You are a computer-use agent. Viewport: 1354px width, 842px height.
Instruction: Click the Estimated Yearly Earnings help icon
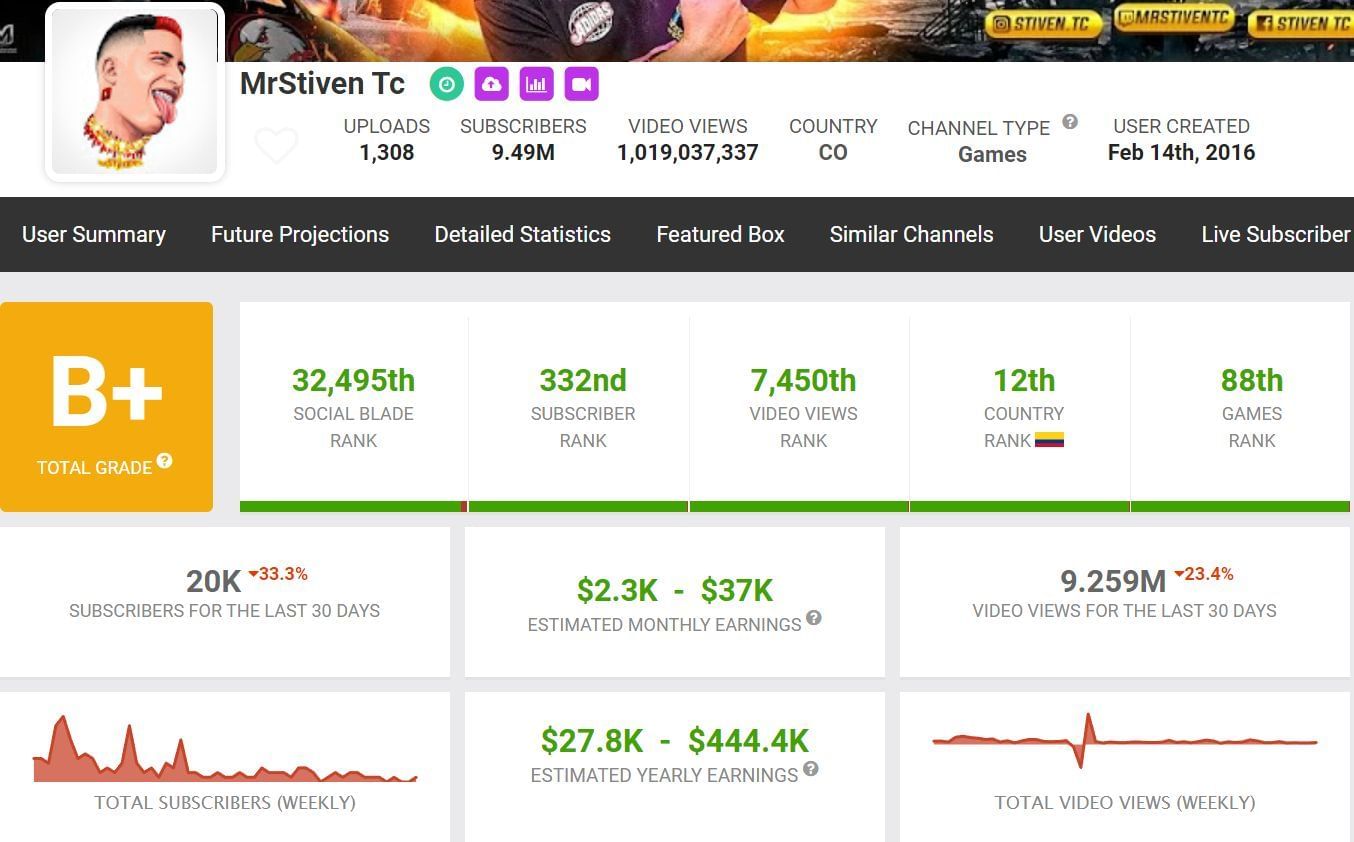[811, 769]
